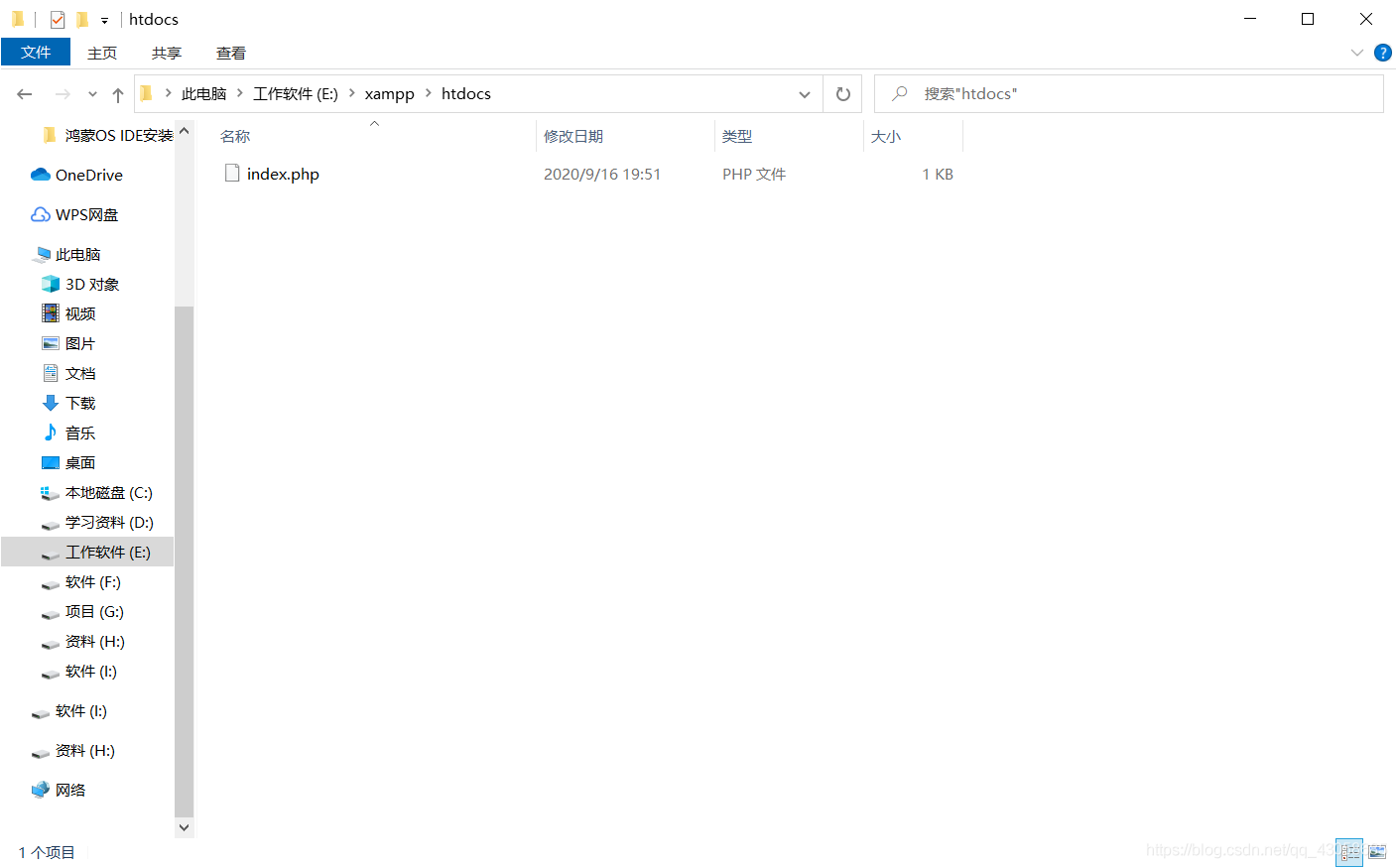The height and width of the screenshot is (868, 1397).
Task: Click the PHP 文件 type cell
Action: pyautogui.click(x=754, y=174)
